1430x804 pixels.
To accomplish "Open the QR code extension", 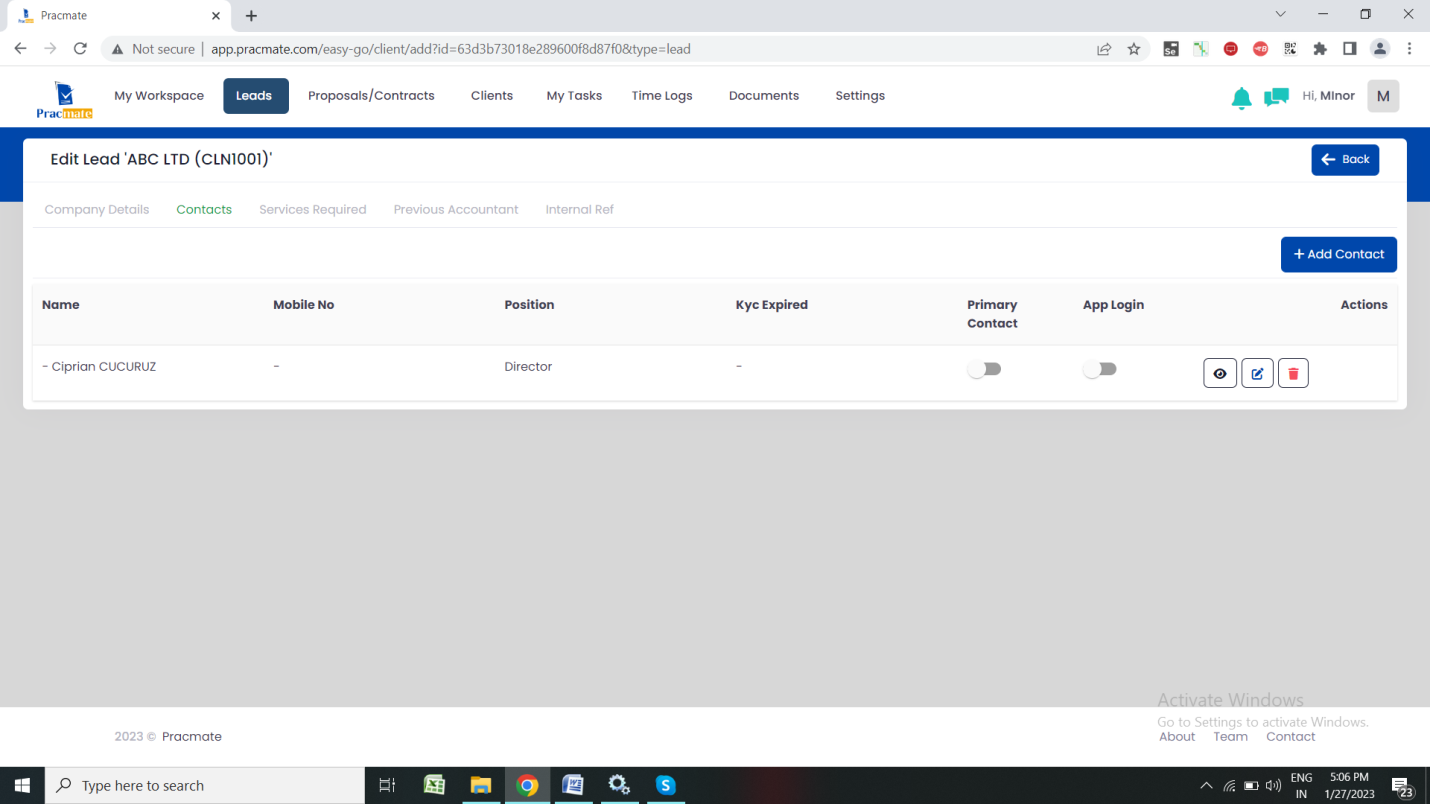I will click(1290, 49).
